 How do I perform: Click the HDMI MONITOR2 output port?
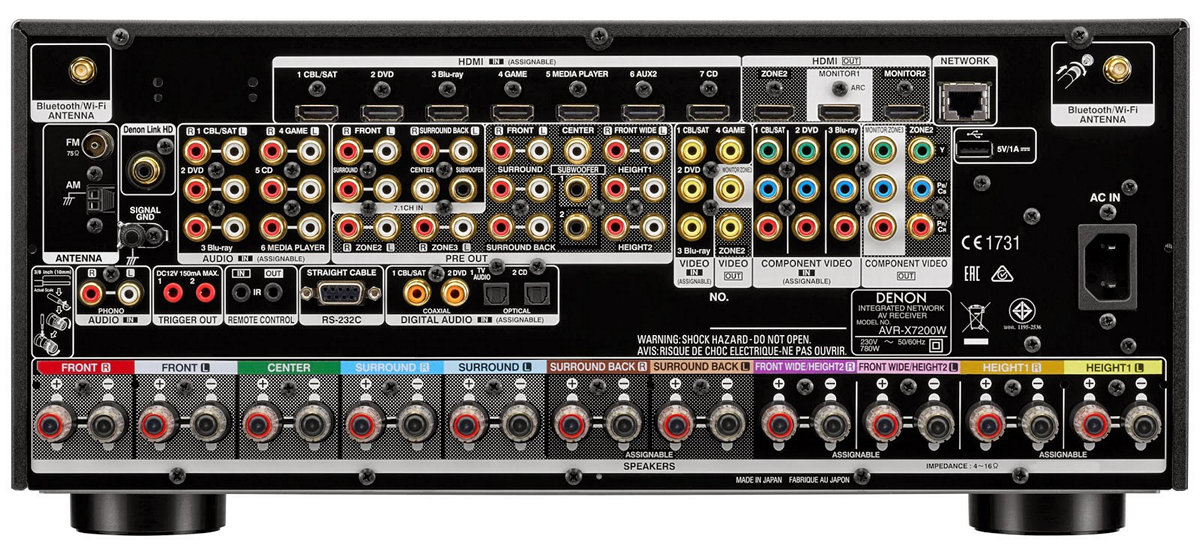904,112
